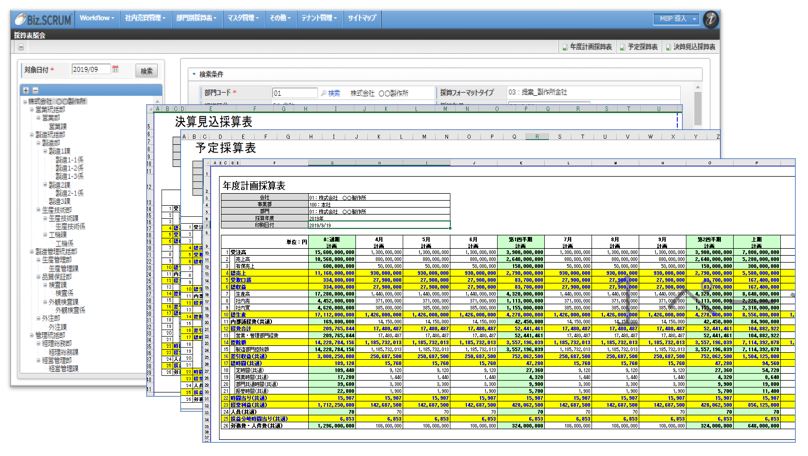Select the root company node 株式会社 ○○製作所 in tree
The width and height of the screenshot is (808, 456).
(x=57, y=102)
